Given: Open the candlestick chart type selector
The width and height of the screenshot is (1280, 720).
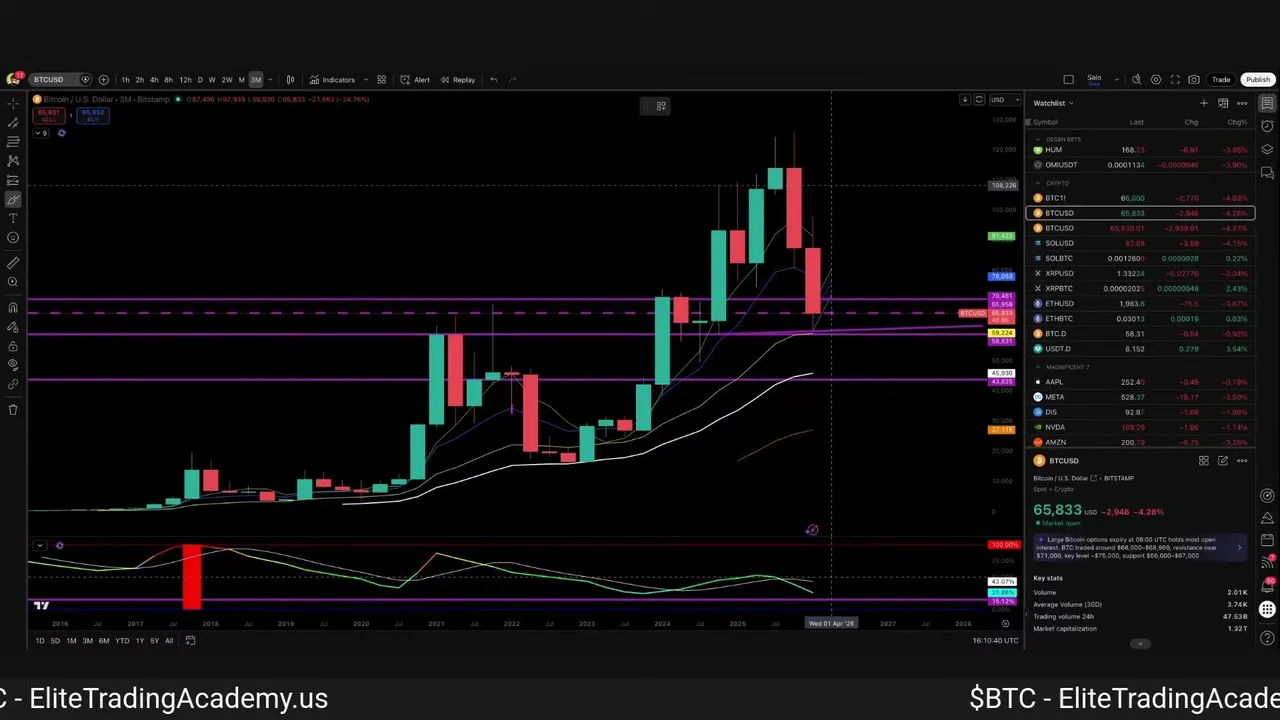Looking at the screenshot, I should click(x=291, y=80).
